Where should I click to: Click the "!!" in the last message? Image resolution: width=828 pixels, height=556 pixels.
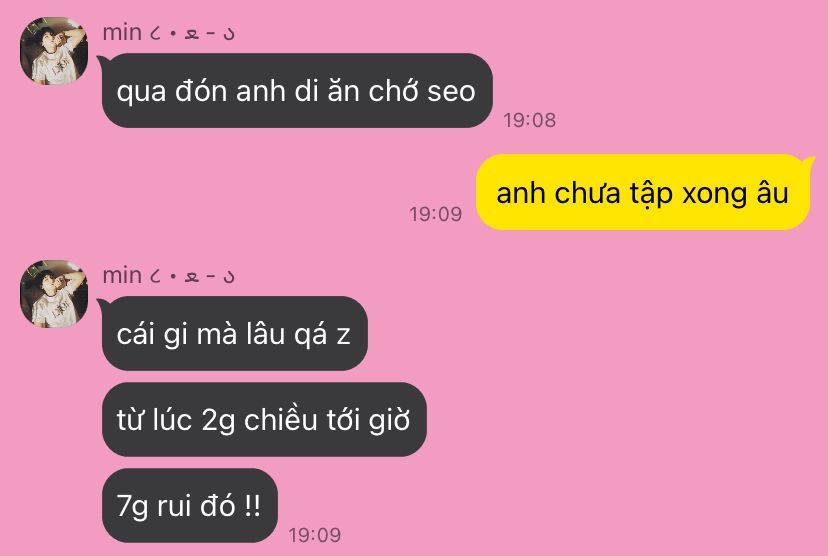tap(252, 505)
